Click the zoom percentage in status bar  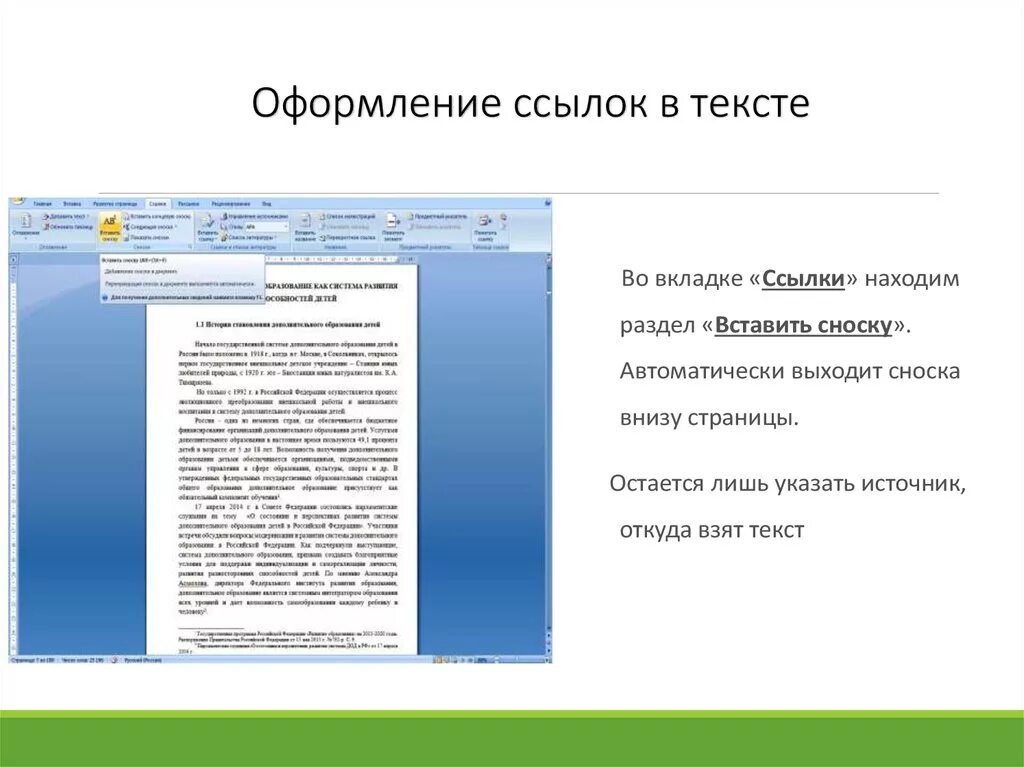482,661
